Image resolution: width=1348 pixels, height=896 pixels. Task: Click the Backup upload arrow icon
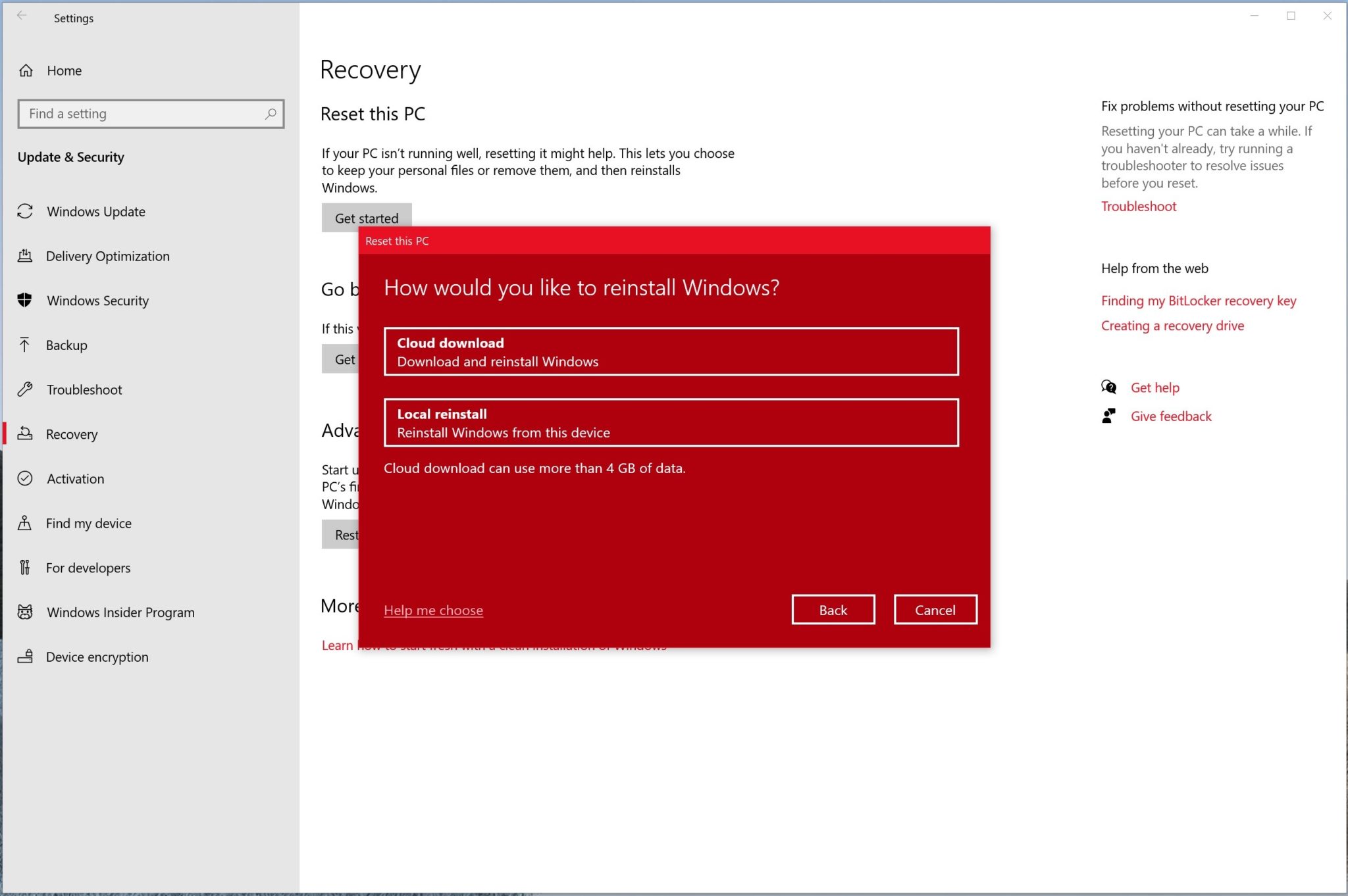(x=25, y=345)
